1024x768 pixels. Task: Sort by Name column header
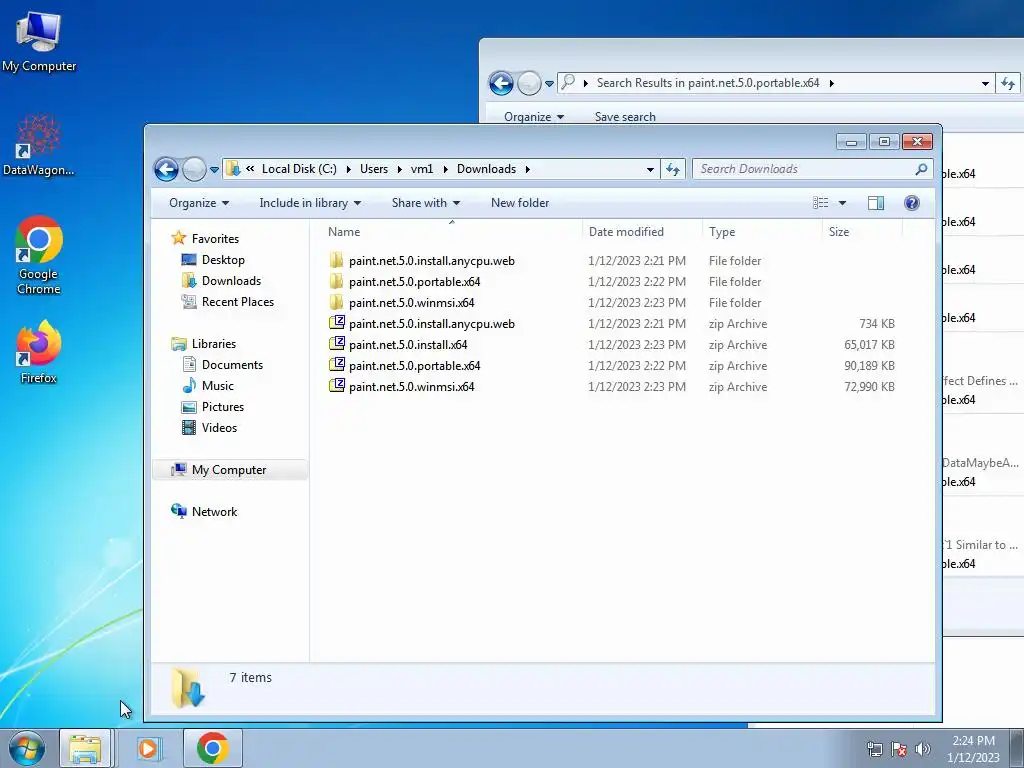451,232
